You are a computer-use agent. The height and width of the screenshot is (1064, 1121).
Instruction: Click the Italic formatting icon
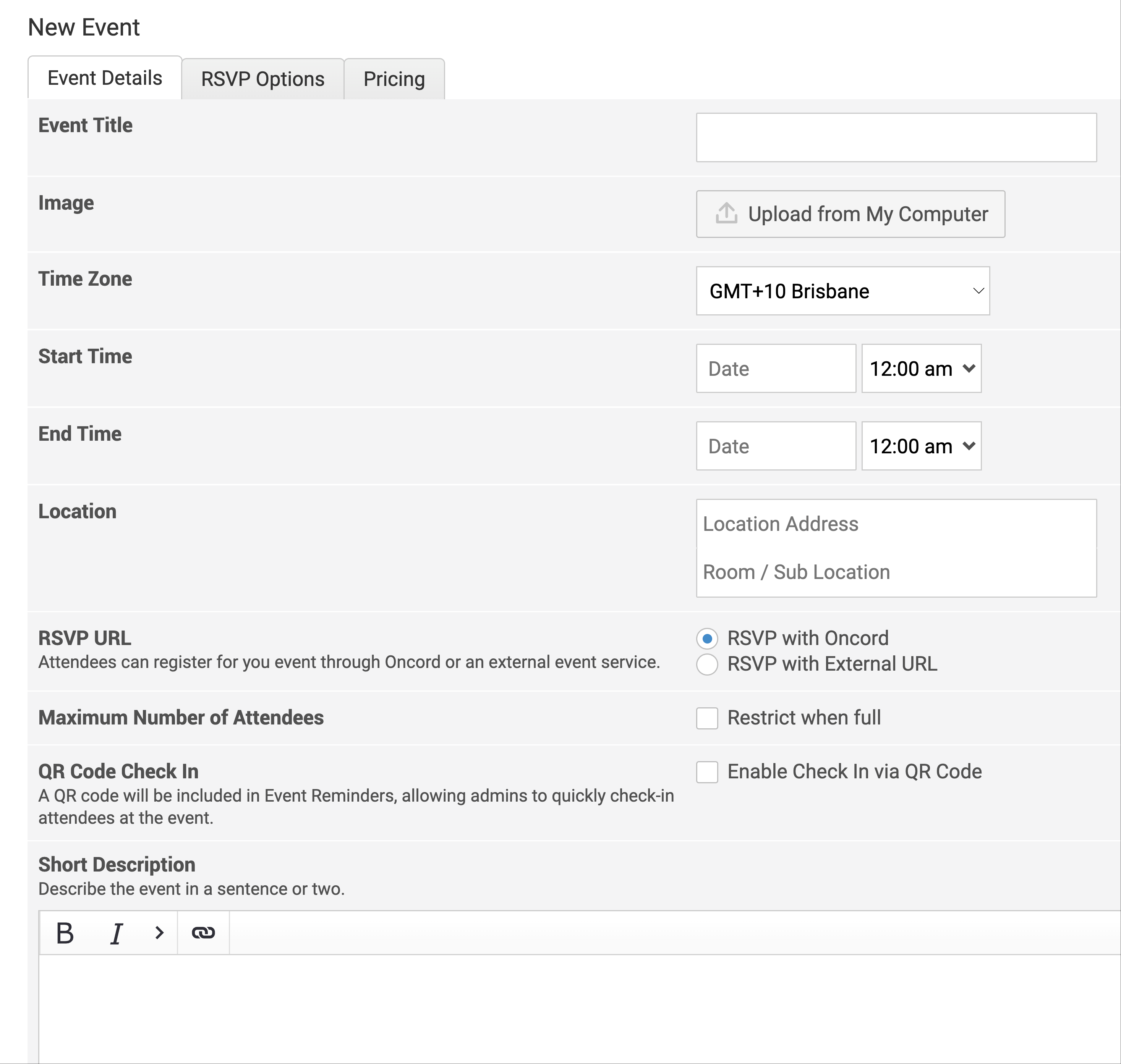click(x=116, y=933)
